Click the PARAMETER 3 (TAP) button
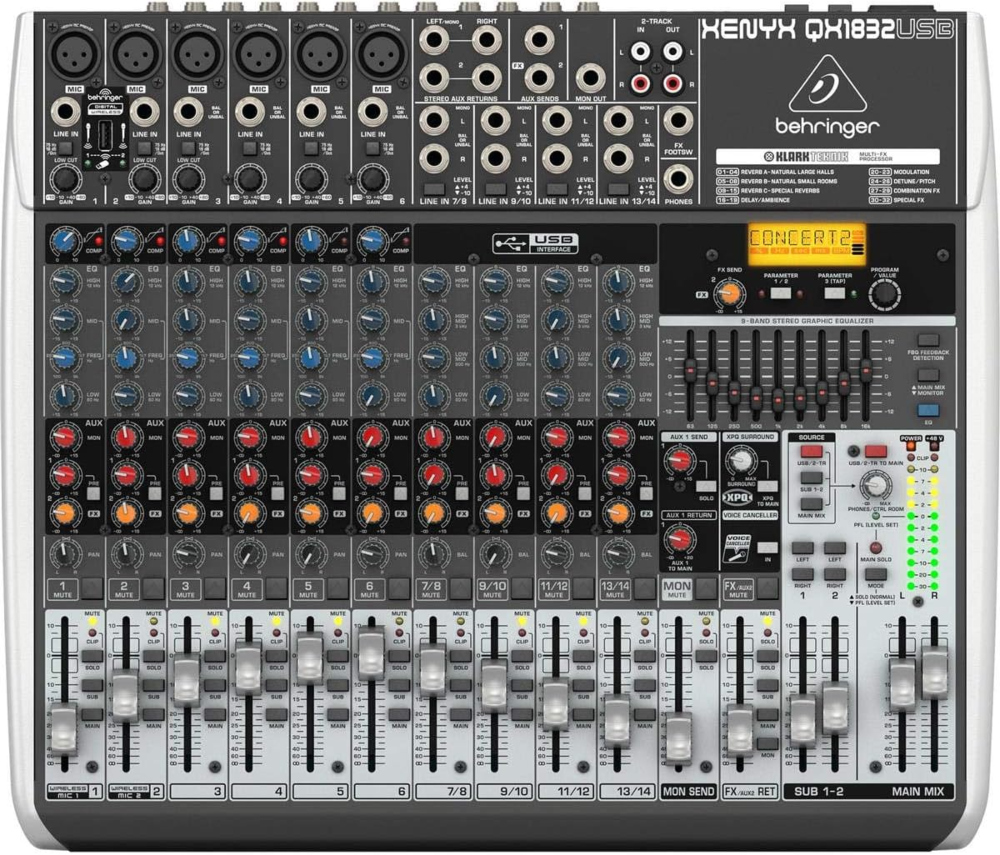The height and width of the screenshot is (855, 1000). pos(835,294)
